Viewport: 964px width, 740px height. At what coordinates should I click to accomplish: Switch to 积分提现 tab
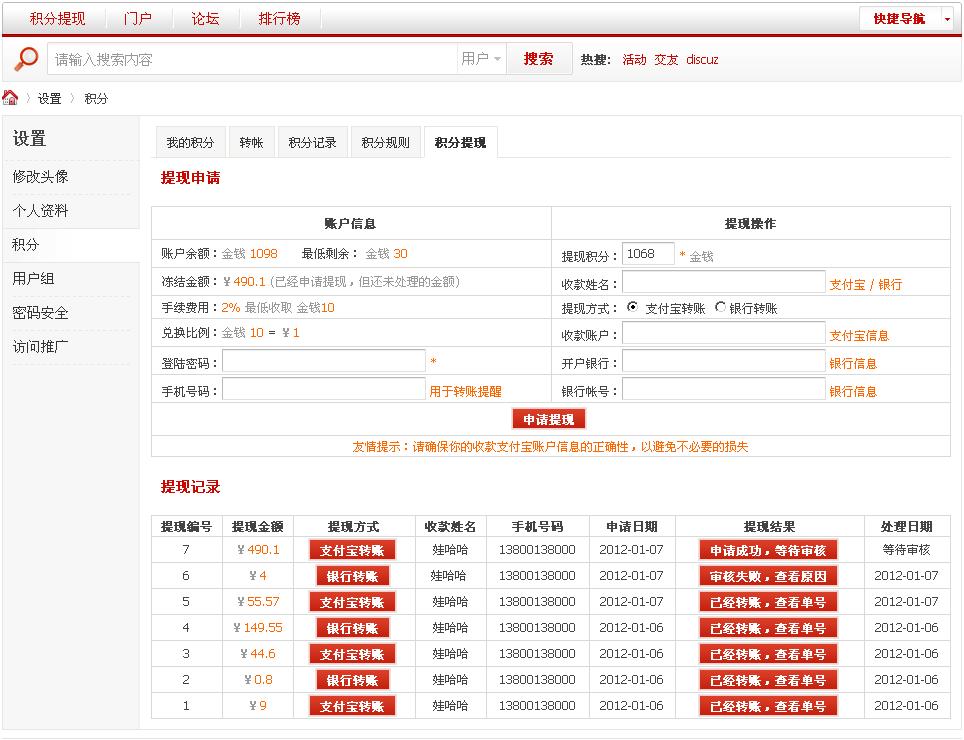(460, 143)
